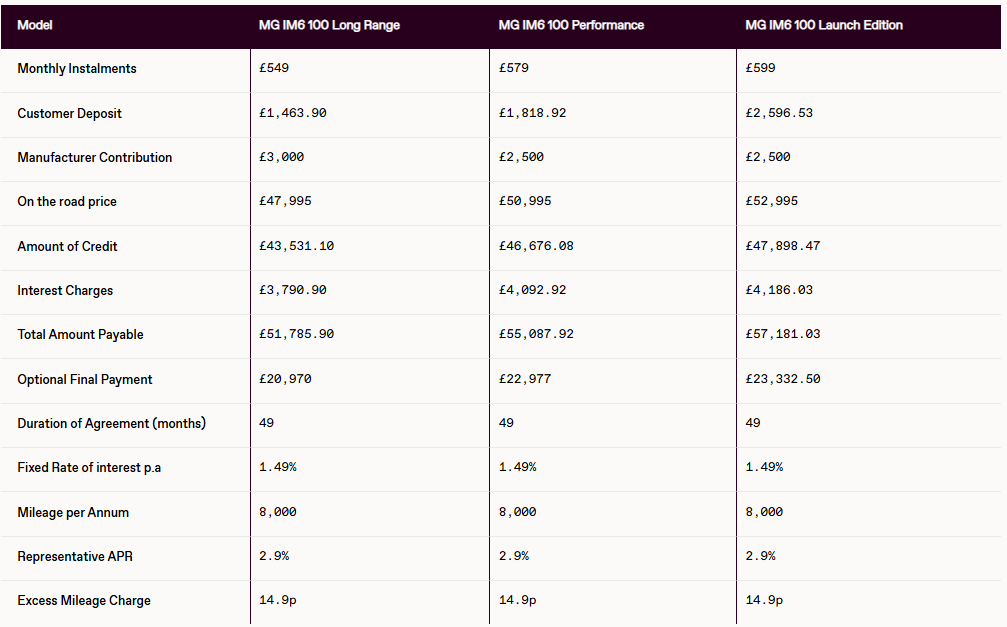This screenshot has height=627, width=1007.
Task: Click the £4,186.03 interest charges value
Action: tap(779, 290)
